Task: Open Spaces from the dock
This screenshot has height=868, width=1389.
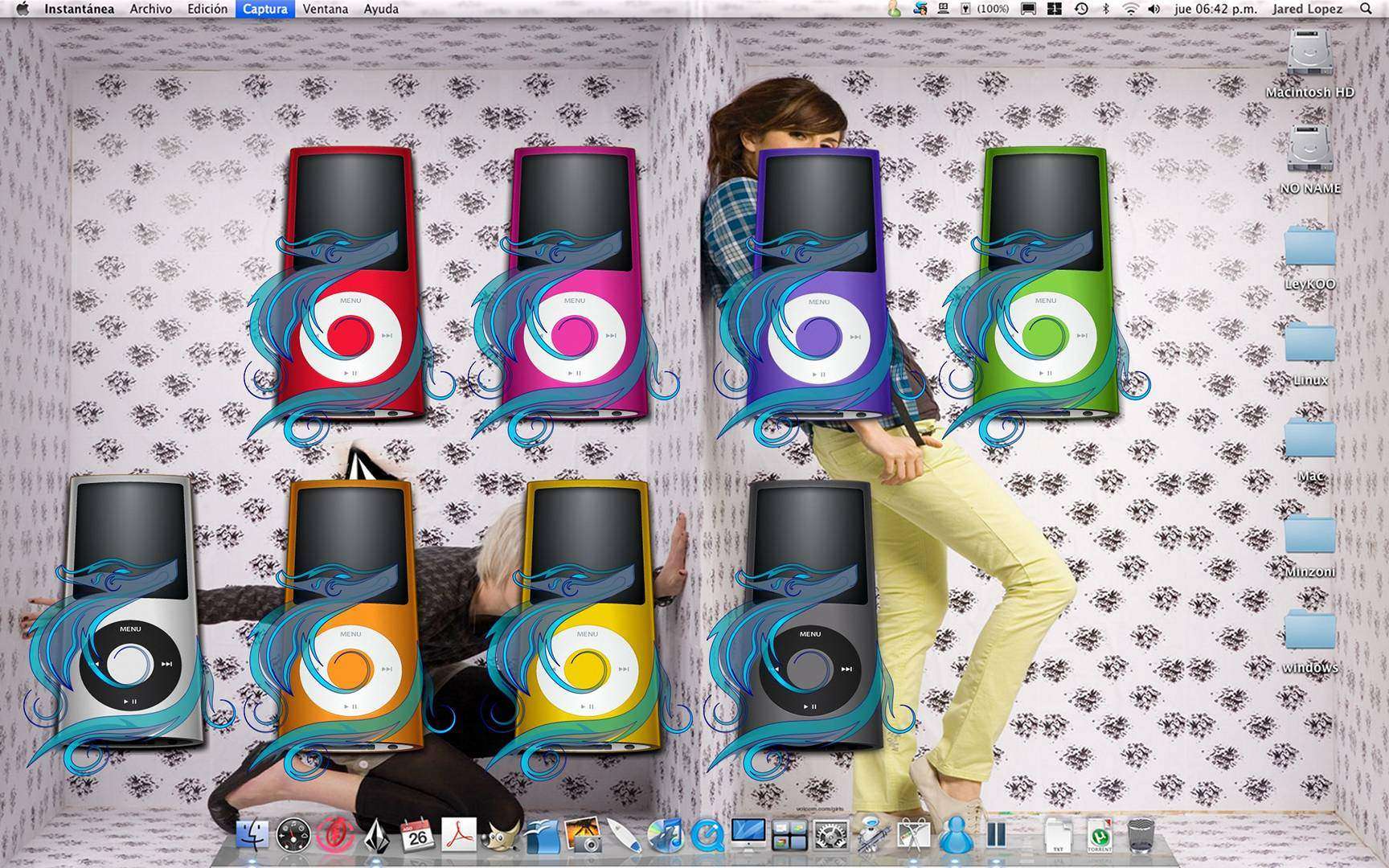Action: pos(789,836)
